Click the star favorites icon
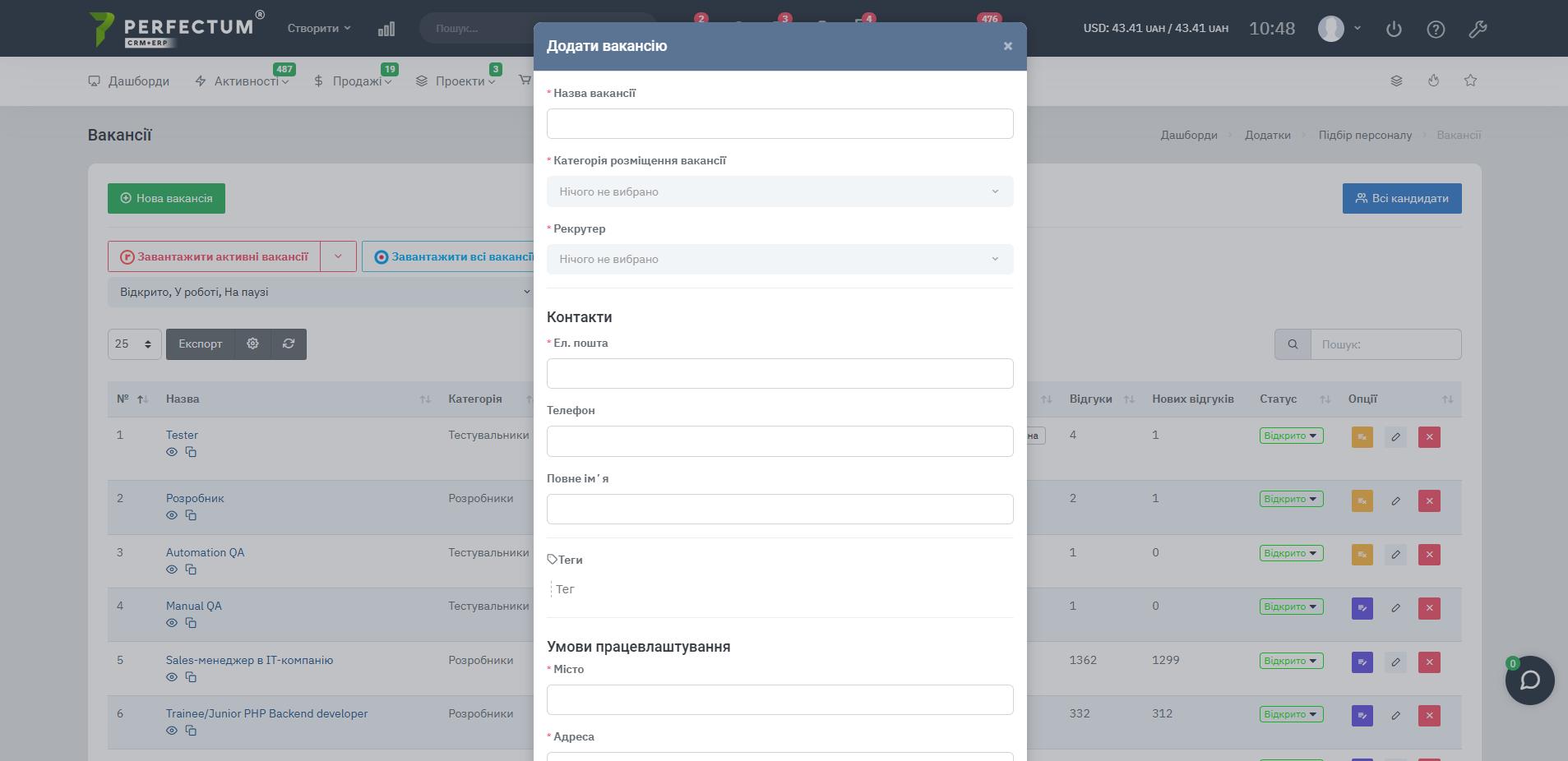 click(x=1470, y=81)
